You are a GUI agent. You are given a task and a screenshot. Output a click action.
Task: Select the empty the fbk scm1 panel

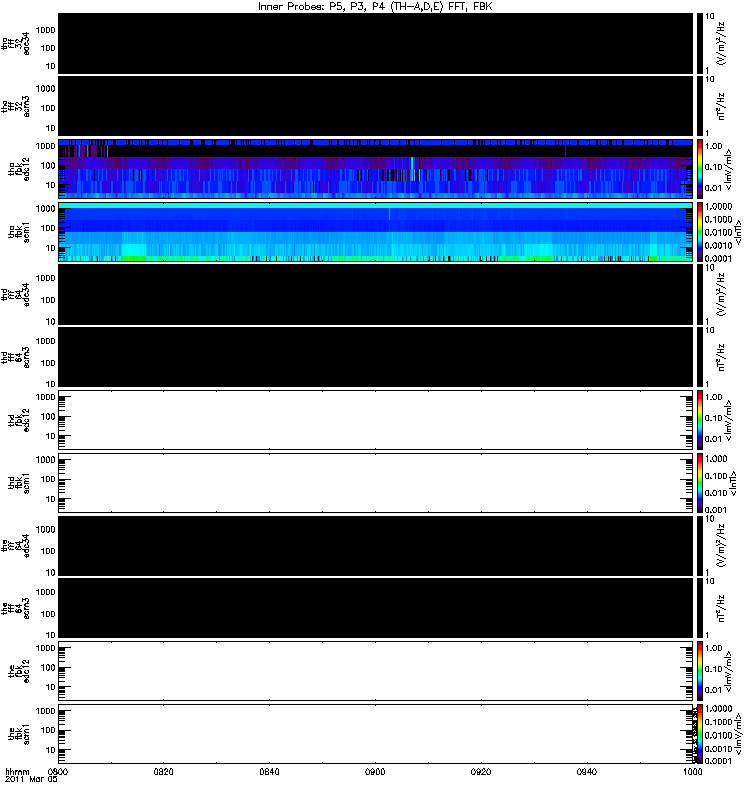pos(376,734)
